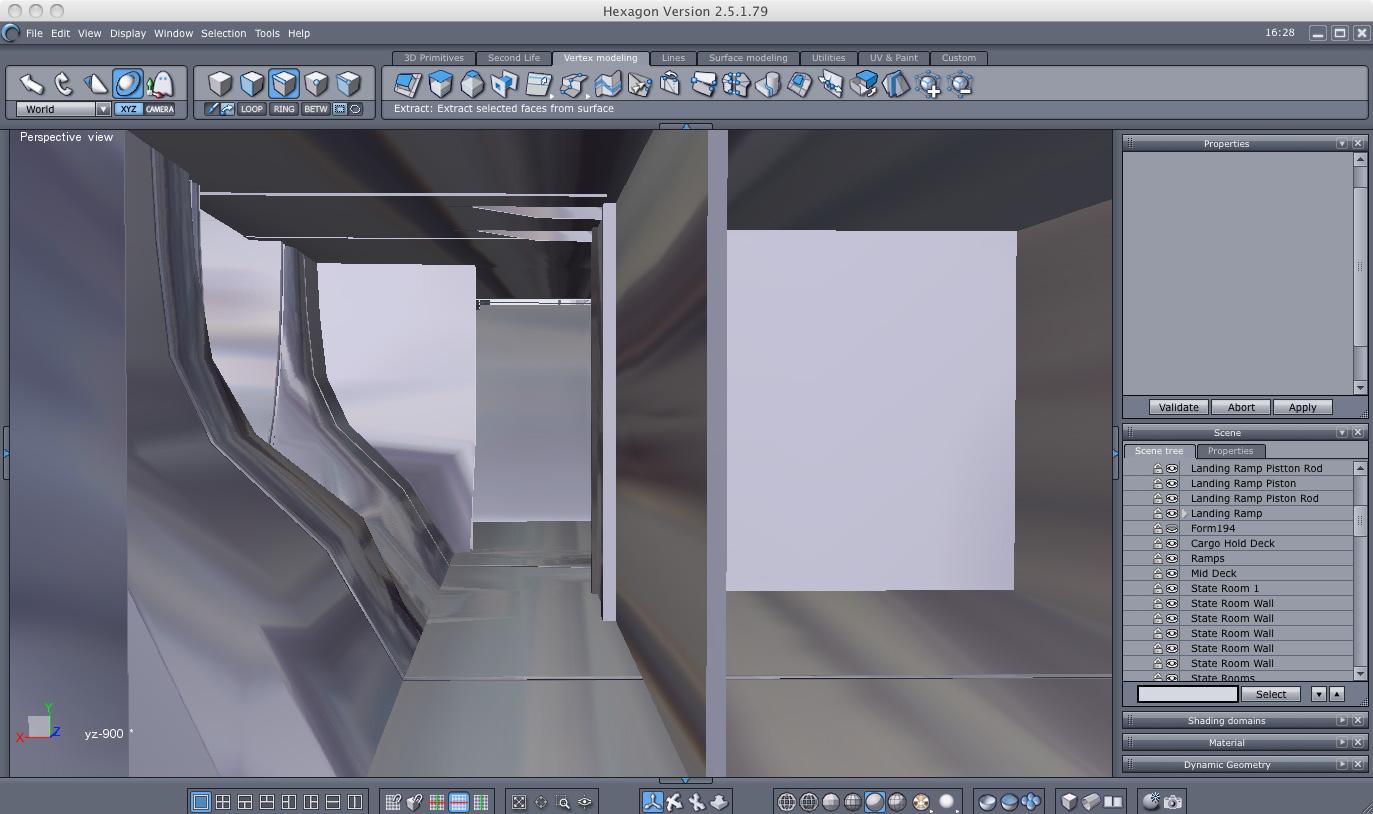Expand the Landing Ramp tree item
This screenshot has width=1373, height=814.
pos(1185,514)
